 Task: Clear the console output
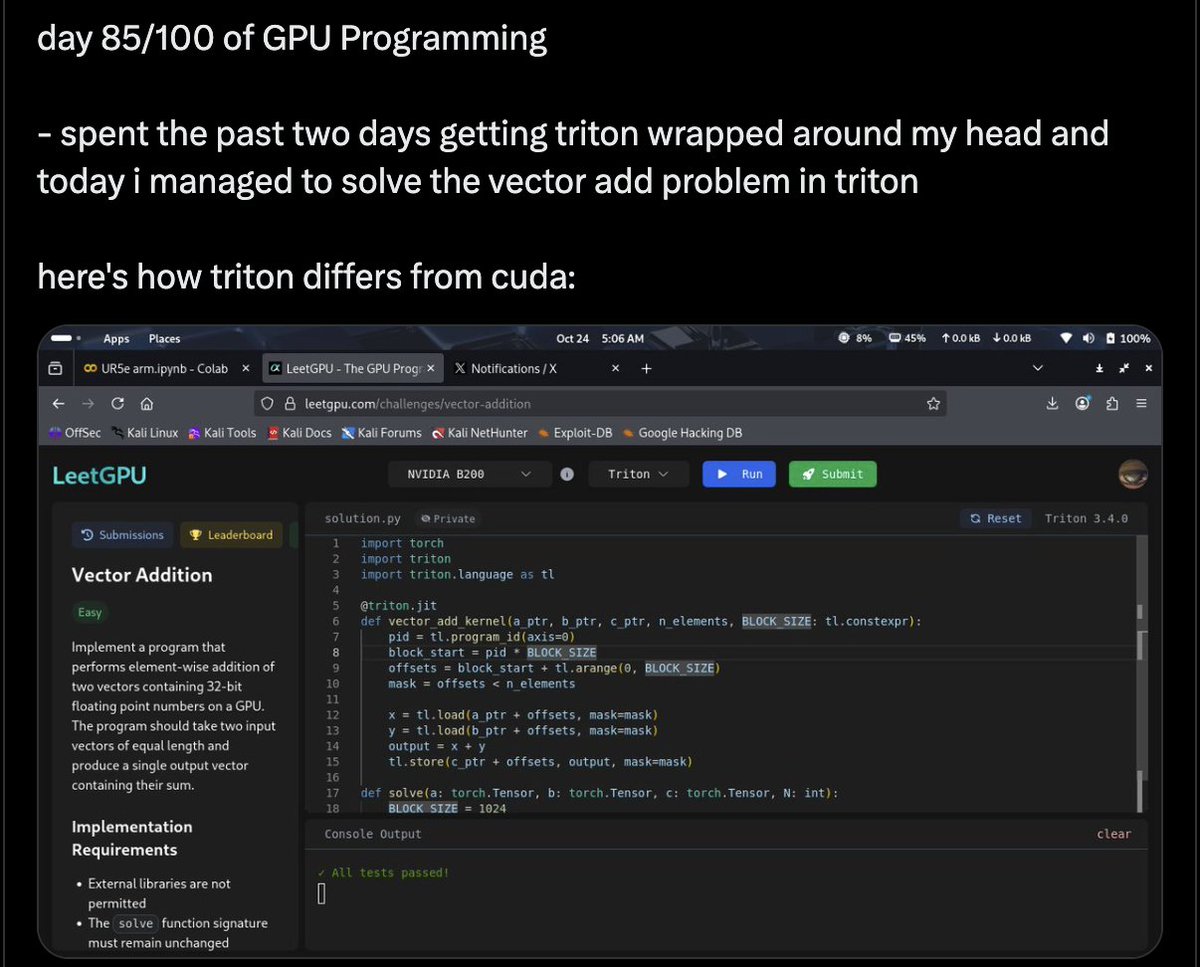tap(1113, 834)
